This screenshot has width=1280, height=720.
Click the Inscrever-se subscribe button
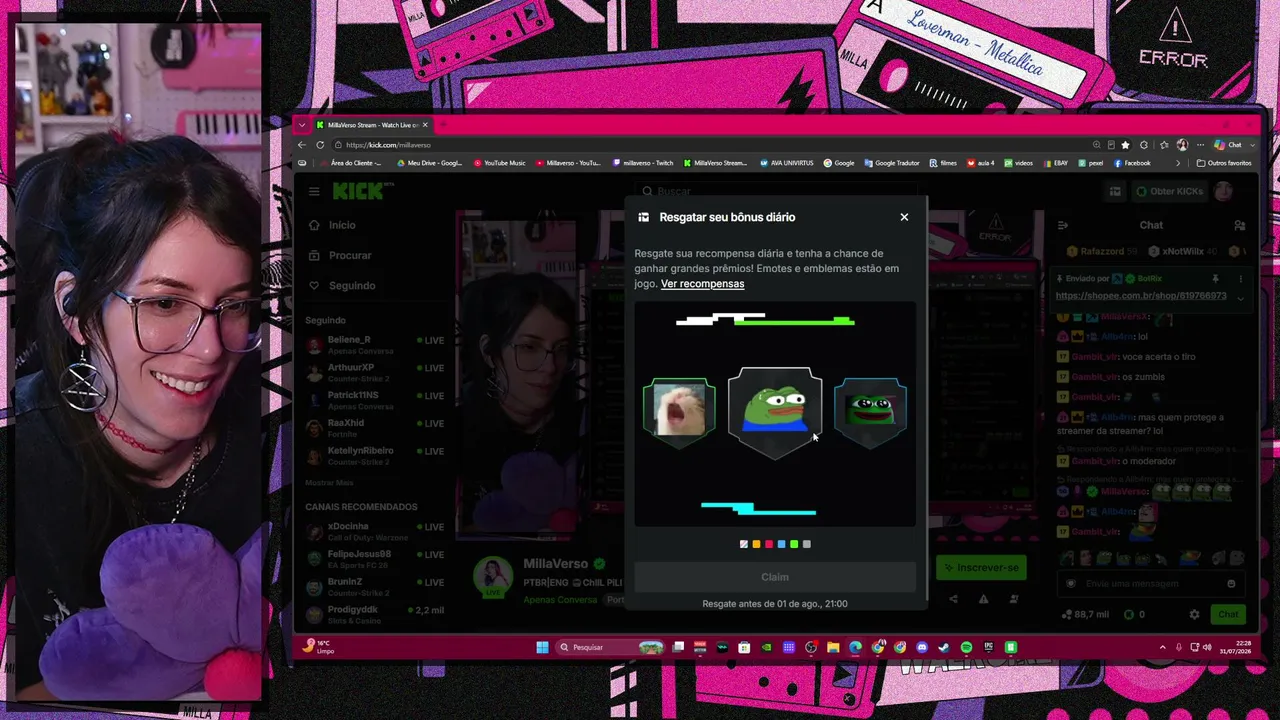[981, 568]
